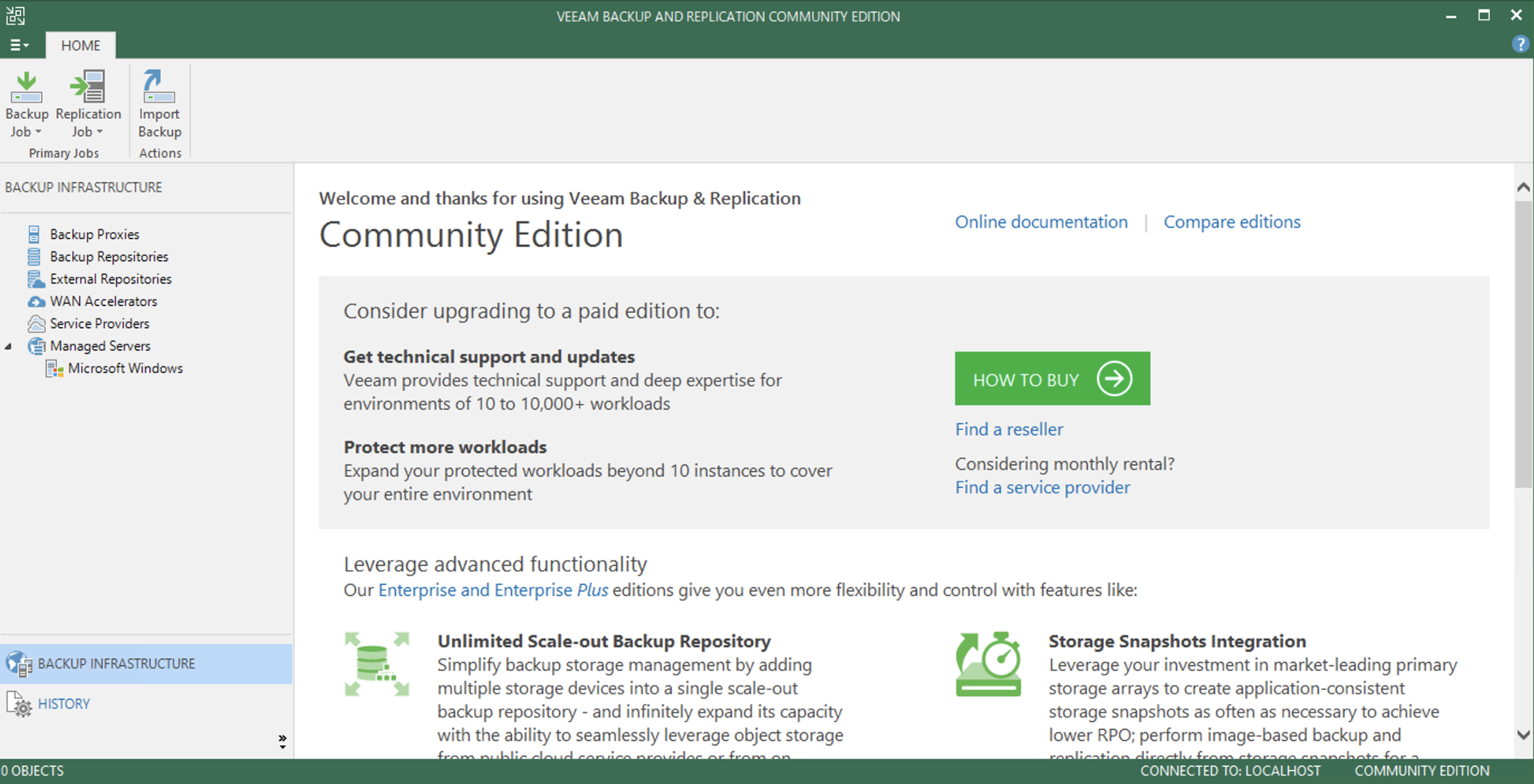Open the Find a reseller link
This screenshot has width=1534, height=784.
[x=1009, y=429]
